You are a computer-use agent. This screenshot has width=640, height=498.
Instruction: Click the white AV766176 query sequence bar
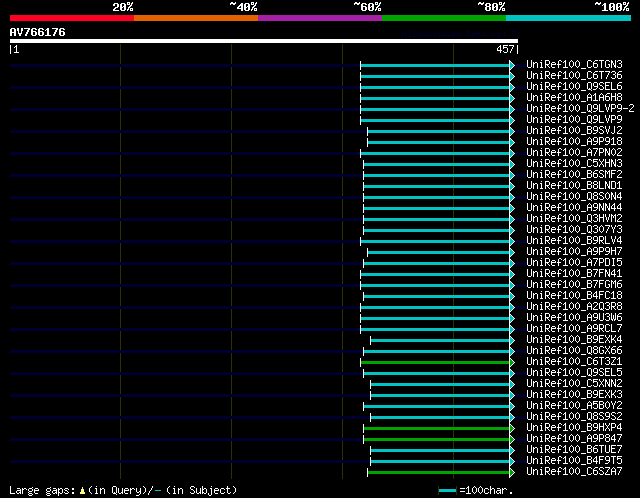pyautogui.click(x=264, y=41)
